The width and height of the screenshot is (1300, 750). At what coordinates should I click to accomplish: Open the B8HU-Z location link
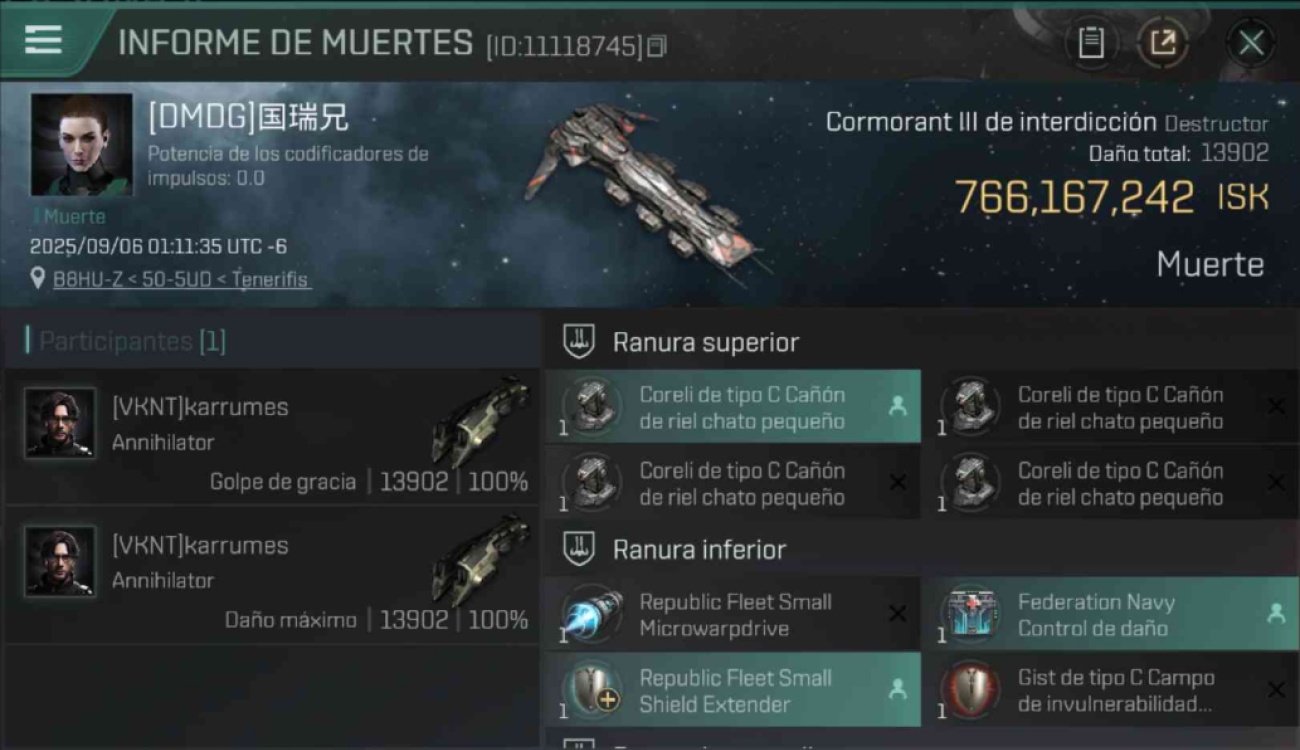coord(181,280)
